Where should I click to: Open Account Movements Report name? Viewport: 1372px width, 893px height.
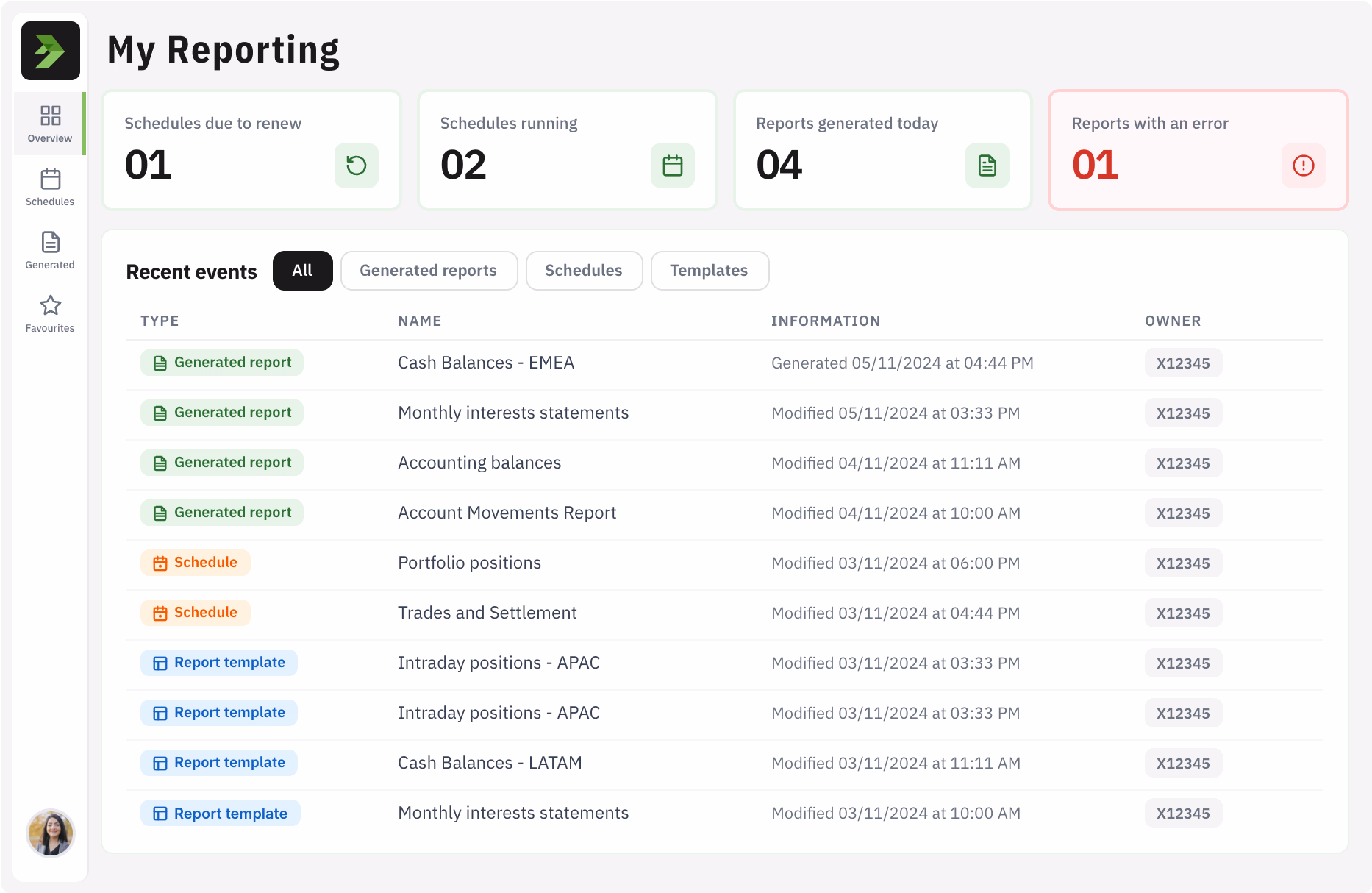pyautogui.click(x=507, y=513)
